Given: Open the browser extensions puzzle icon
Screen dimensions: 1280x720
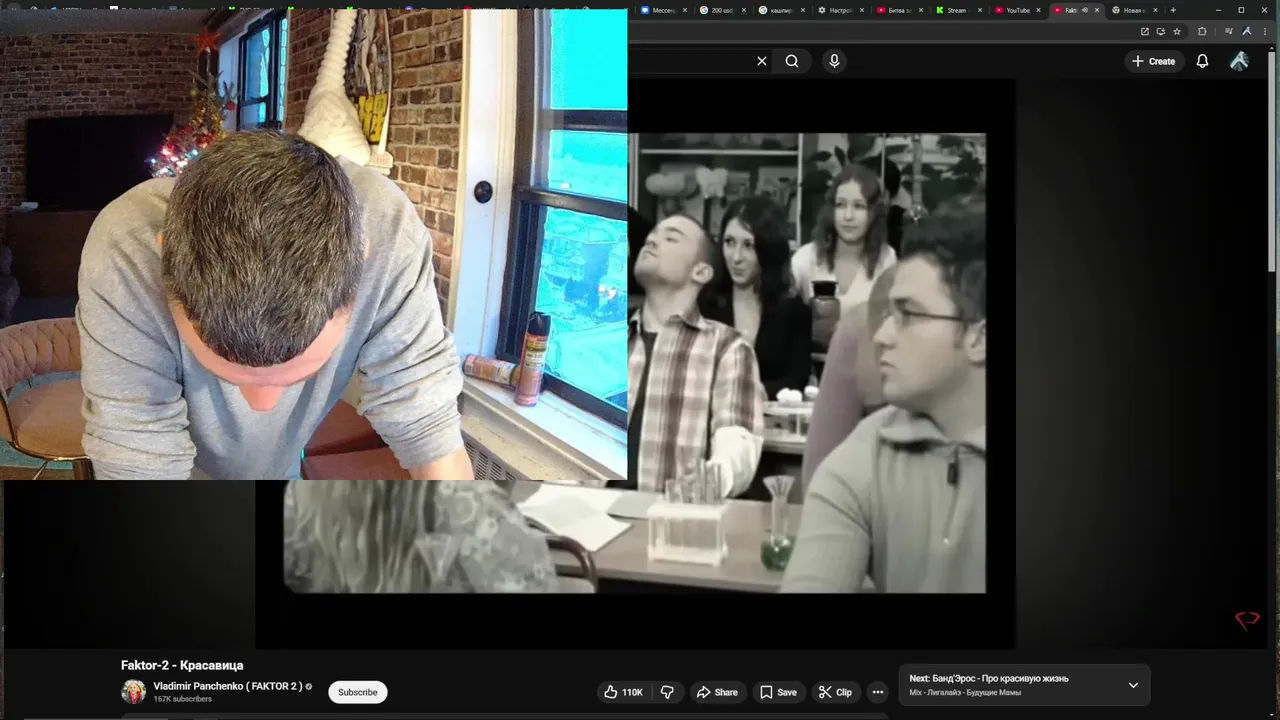Looking at the screenshot, I should click(1202, 31).
